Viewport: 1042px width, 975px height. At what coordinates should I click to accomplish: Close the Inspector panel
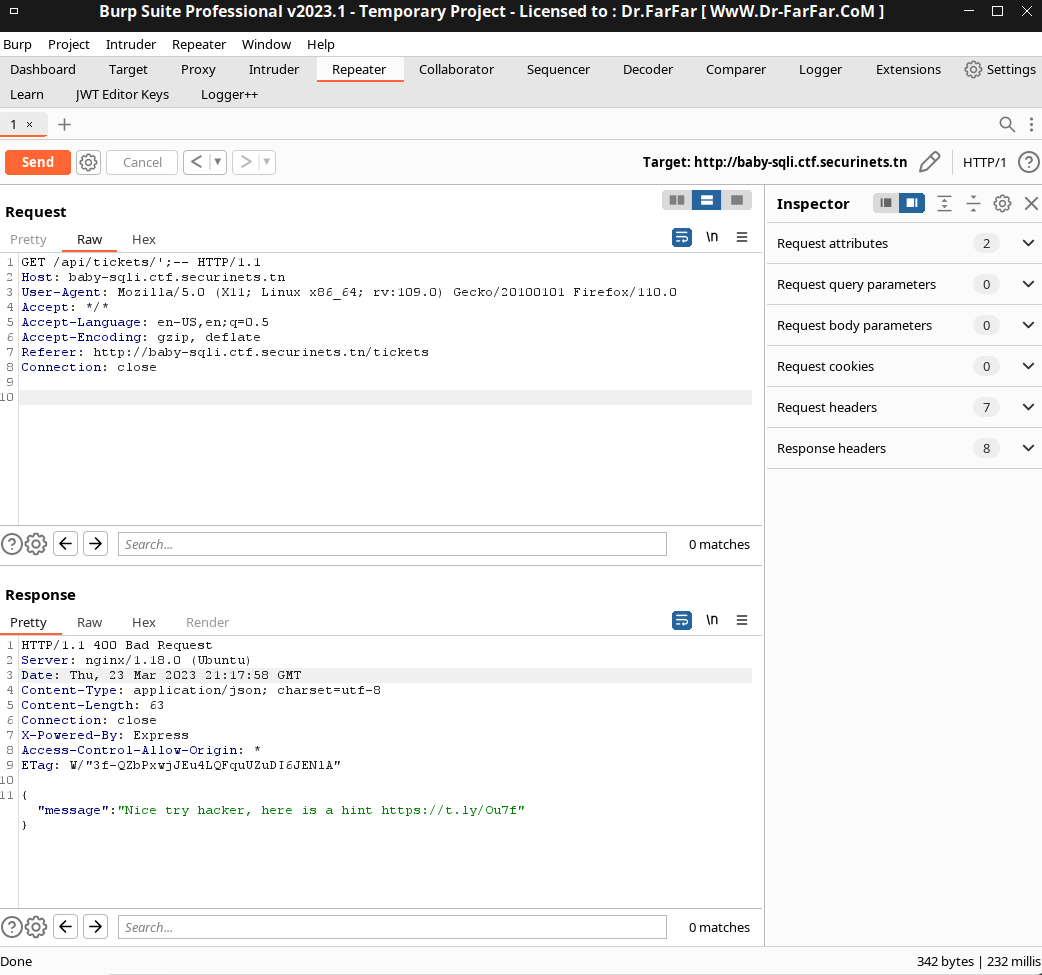coord(1031,203)
